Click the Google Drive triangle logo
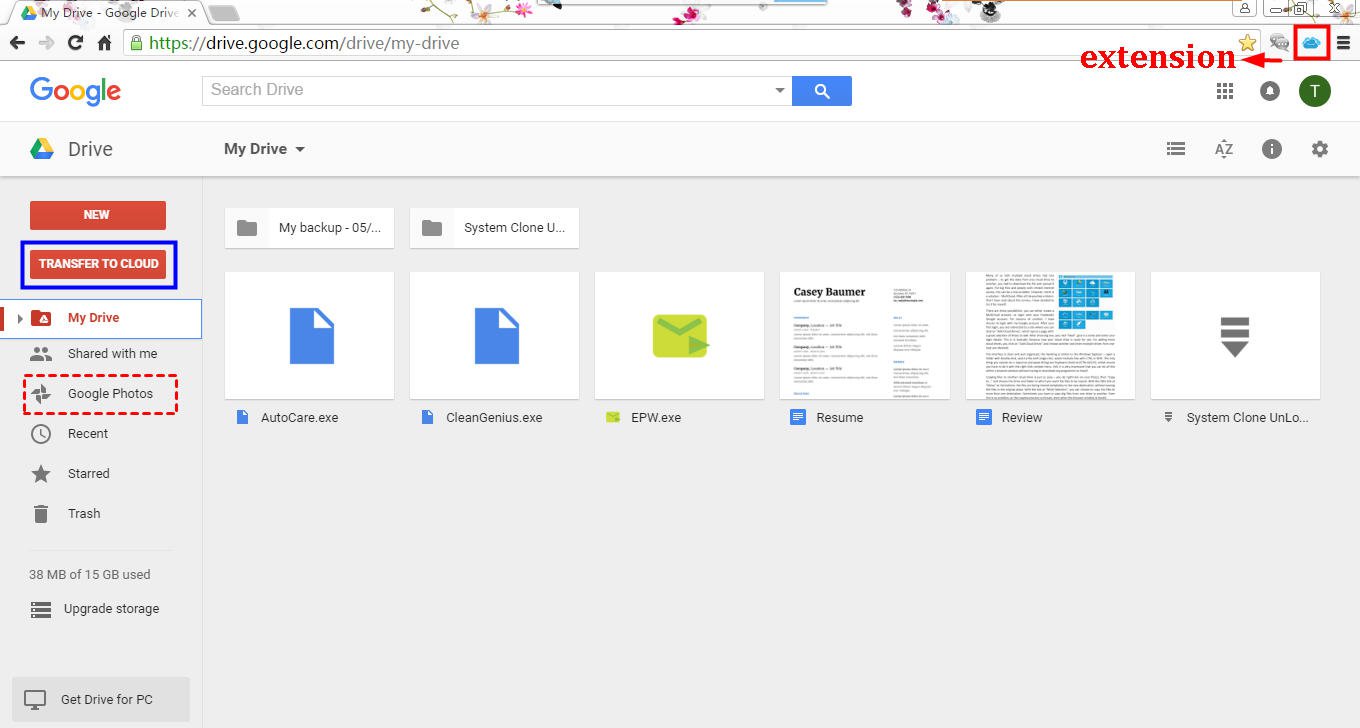This screenshot has width=1360, height=728. pos(41,149)
